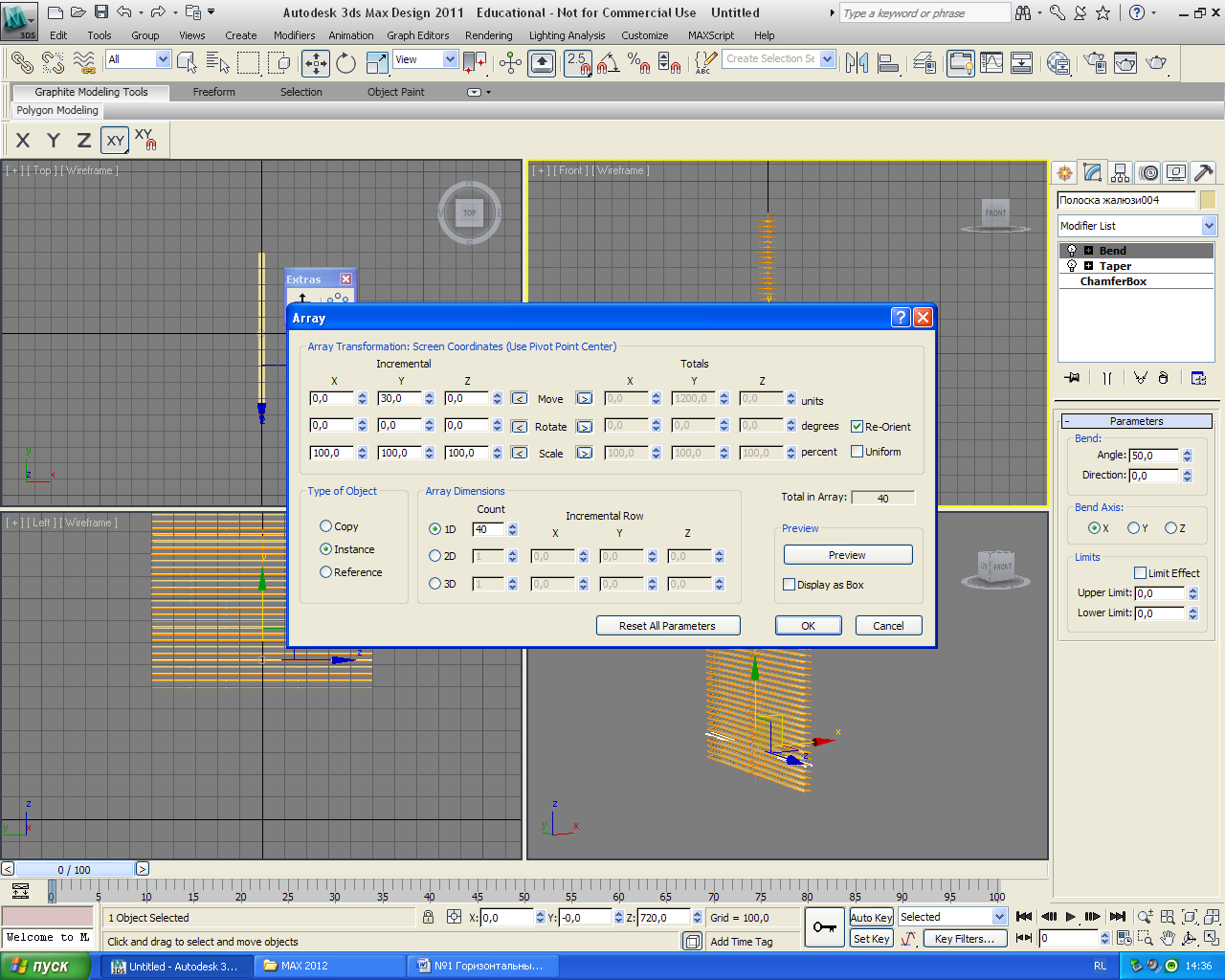Viewport: 1225px width, 980px height.
Task: Select the Reference radio option
Action: 325,572
